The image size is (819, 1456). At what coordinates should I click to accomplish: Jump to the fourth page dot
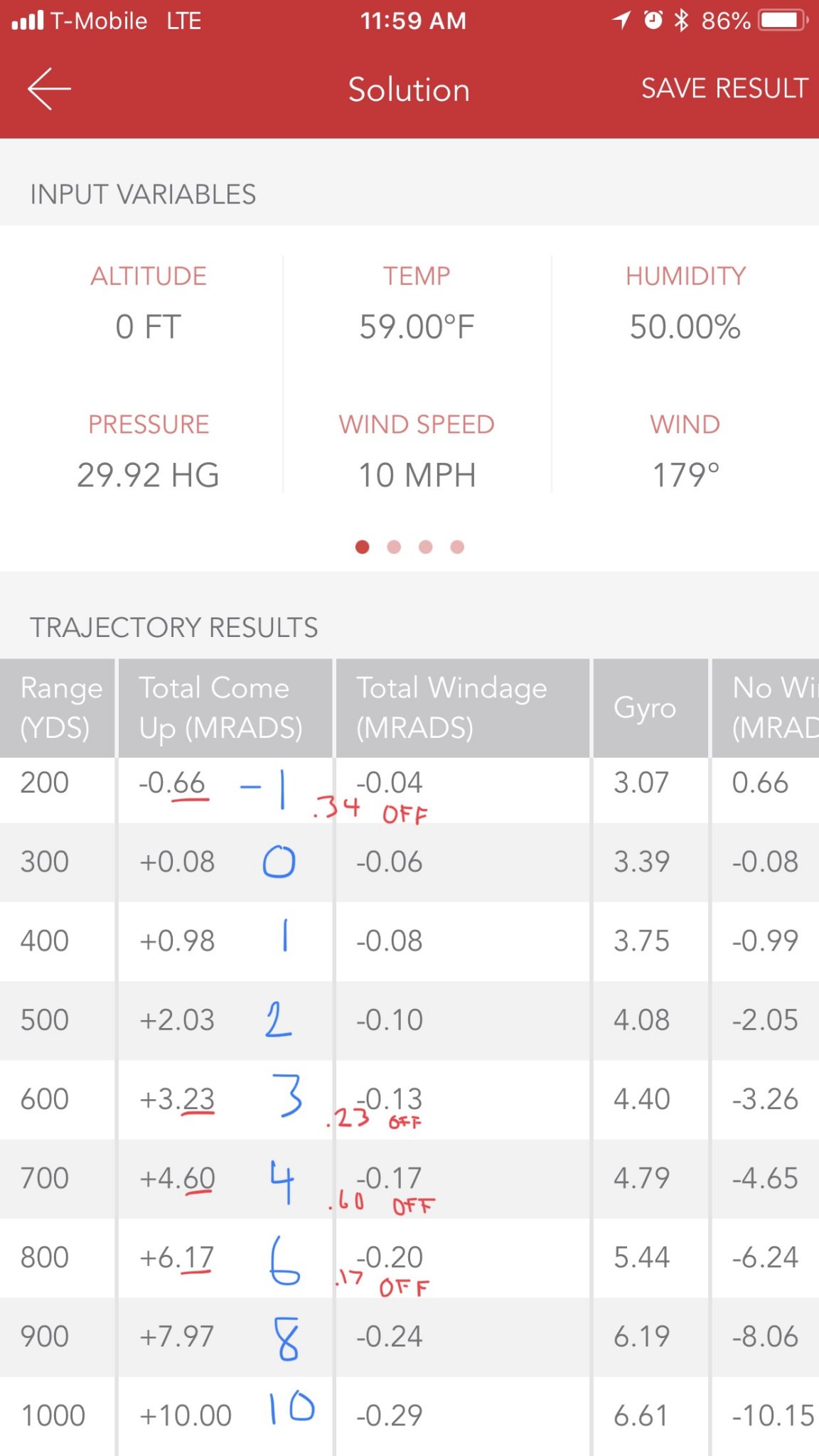[457, 547]
